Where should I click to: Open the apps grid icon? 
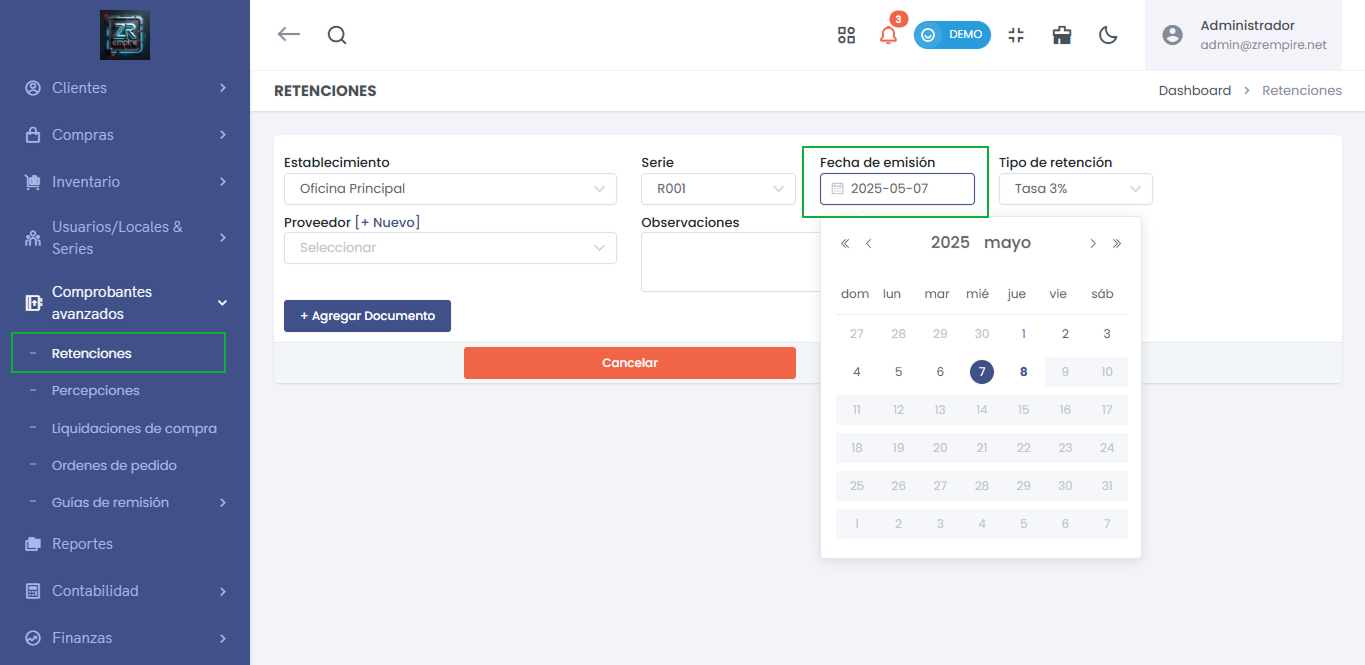point(846,35)
